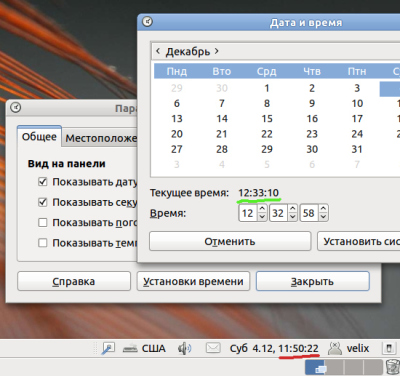Click the Срд weekday column header
400x376 pixels.
tap(267, 71)
